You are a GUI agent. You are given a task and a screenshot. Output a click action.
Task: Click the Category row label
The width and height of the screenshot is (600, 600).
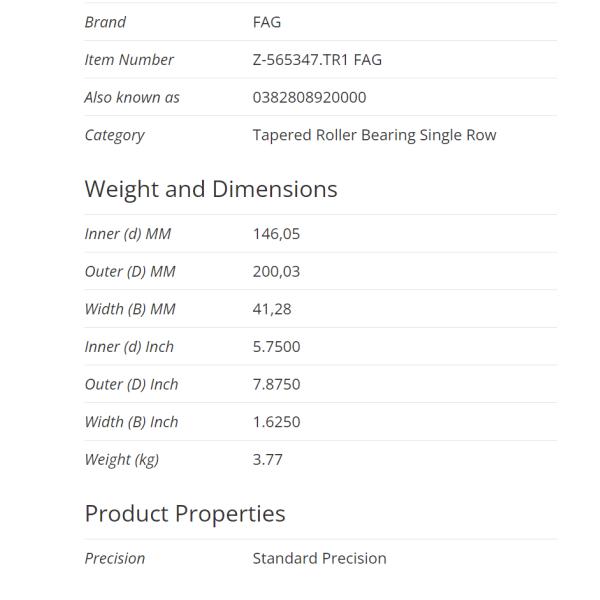coord(114,135)
